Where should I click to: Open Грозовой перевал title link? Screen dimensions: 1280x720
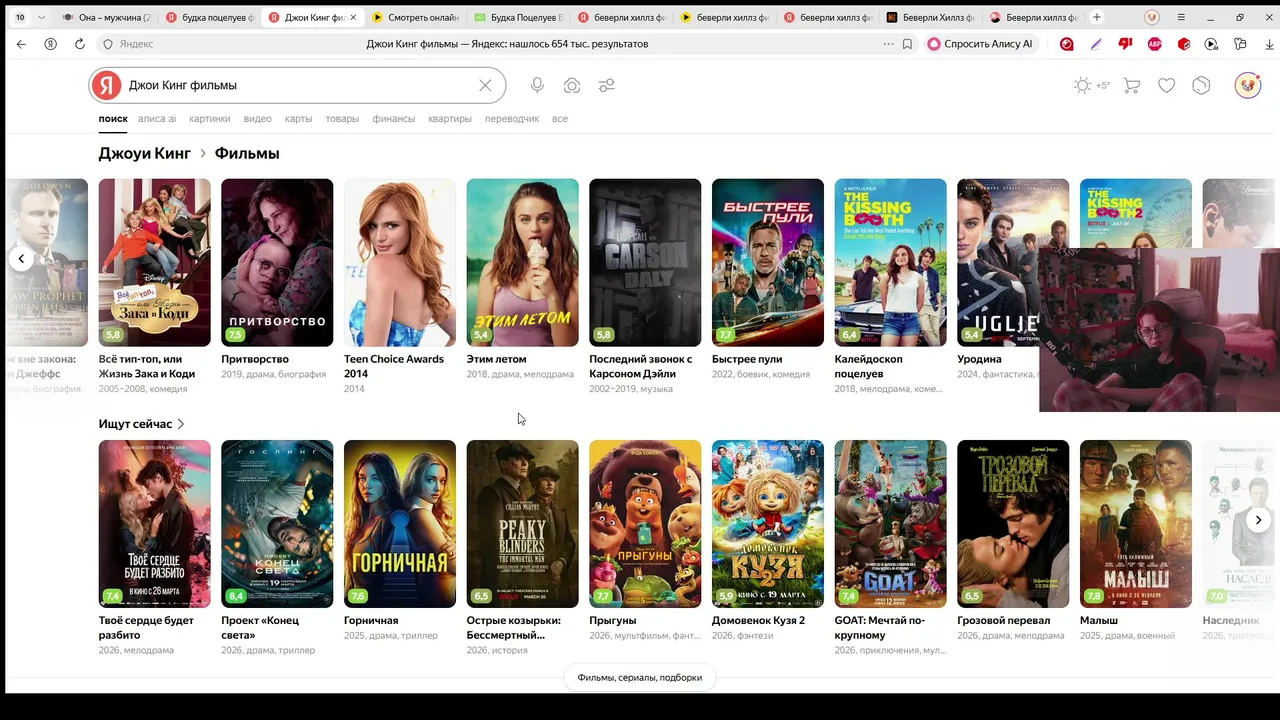point(1004,620)
